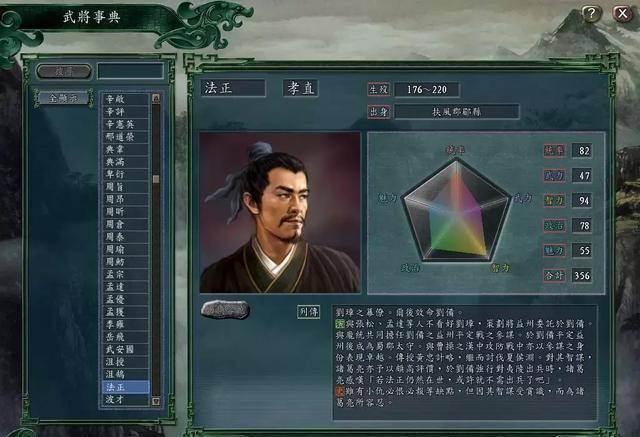This screenshot has height=437, width=640.
Task: Pick 孟獲 in the officer list
Action: [x=125, y=312]
